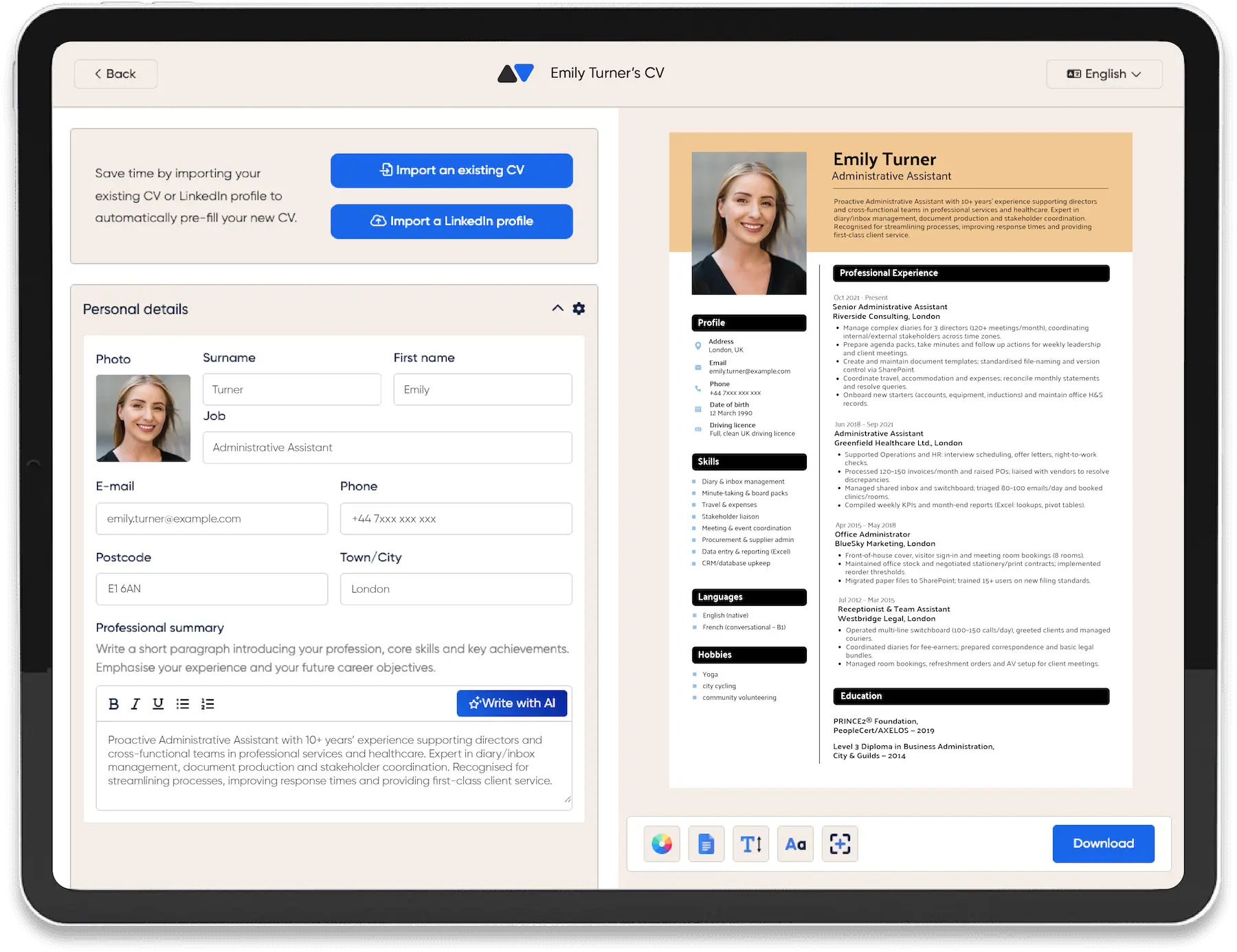This screenshot has height=952, width=1237.
Task: Click the app logo in the header
Action: (517, 73)
